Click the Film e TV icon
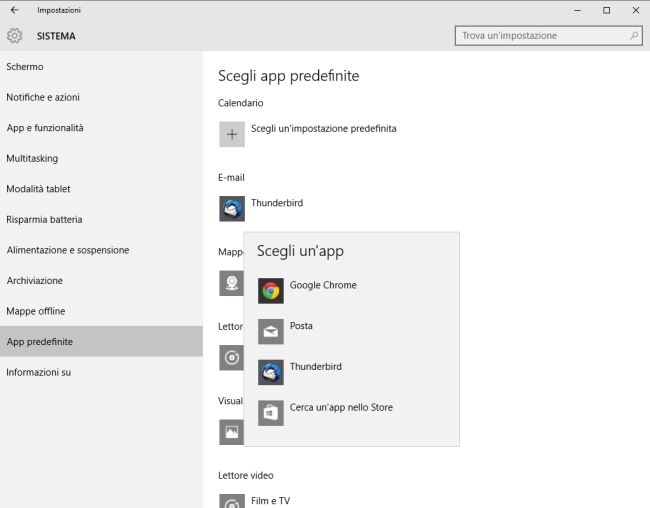The width and height of the screenshot is (650, 508). click(x=232, y=501)
